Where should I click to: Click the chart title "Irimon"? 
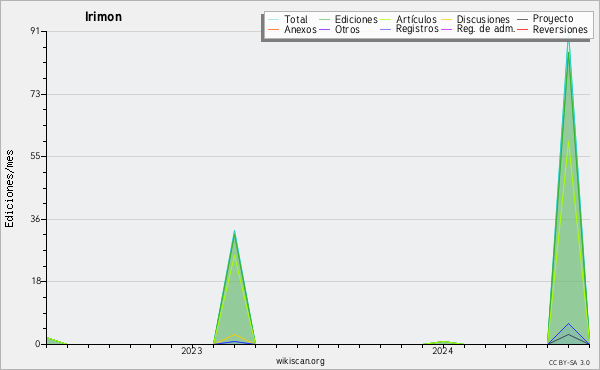[103, 17]
